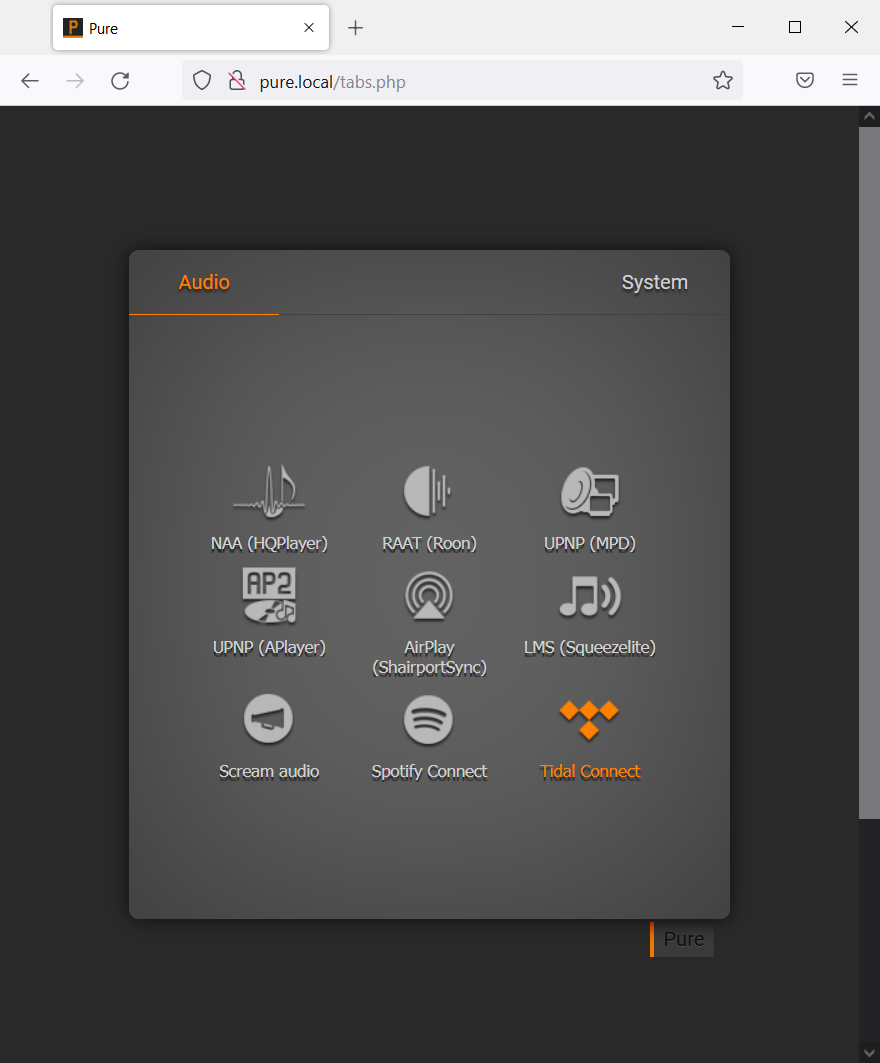Click the orange "Tidal Connect" label
The height and width of the screenshot is (1063, 880).
(x=590, y=771)
